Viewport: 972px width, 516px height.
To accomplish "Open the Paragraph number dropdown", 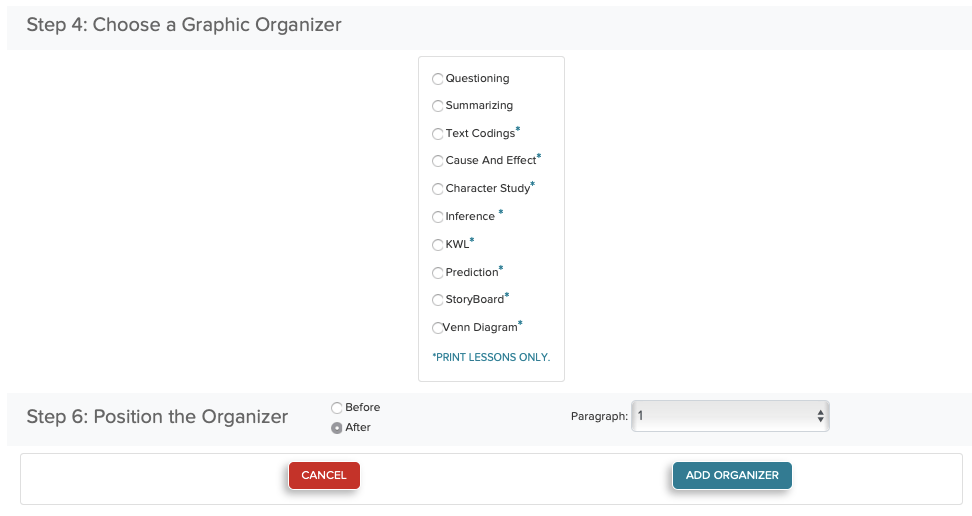I will pos(731,416).
